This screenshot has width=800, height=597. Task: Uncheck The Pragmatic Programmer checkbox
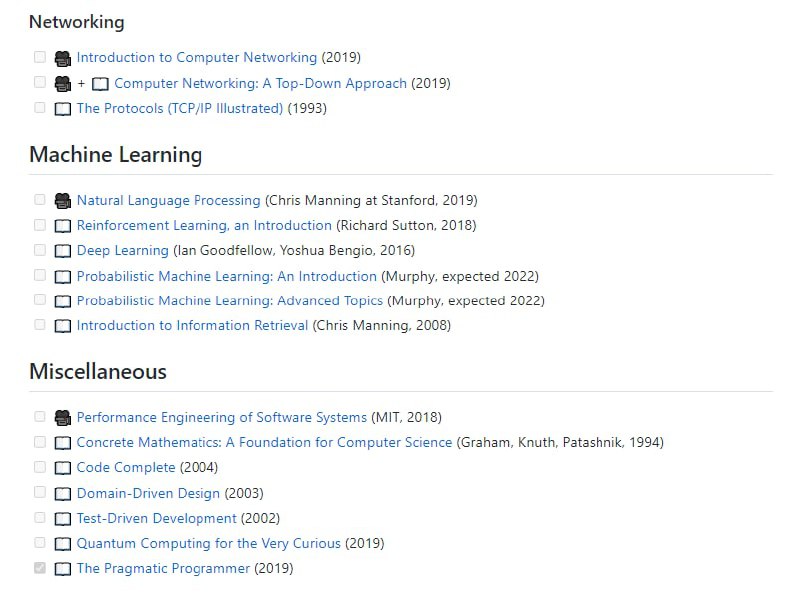click(39, 567)
